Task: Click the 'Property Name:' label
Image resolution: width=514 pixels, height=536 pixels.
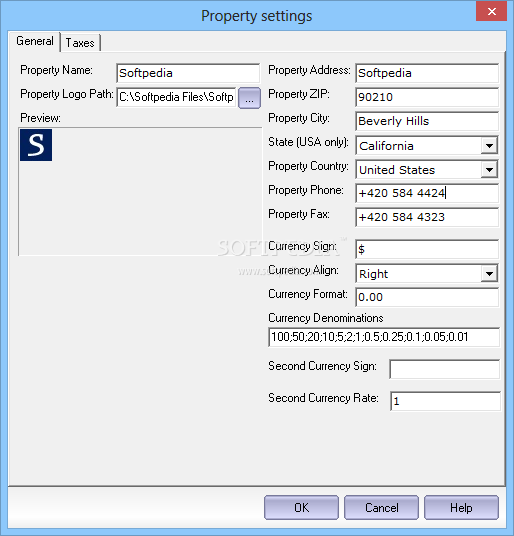Action: pyautogui.click(x=56, y=70)
